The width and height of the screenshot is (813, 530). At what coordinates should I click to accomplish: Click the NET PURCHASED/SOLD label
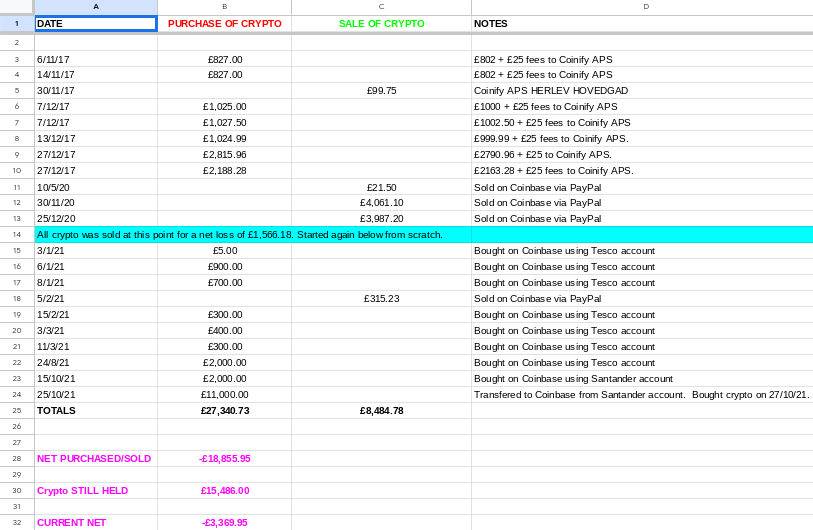coord(96,458)
